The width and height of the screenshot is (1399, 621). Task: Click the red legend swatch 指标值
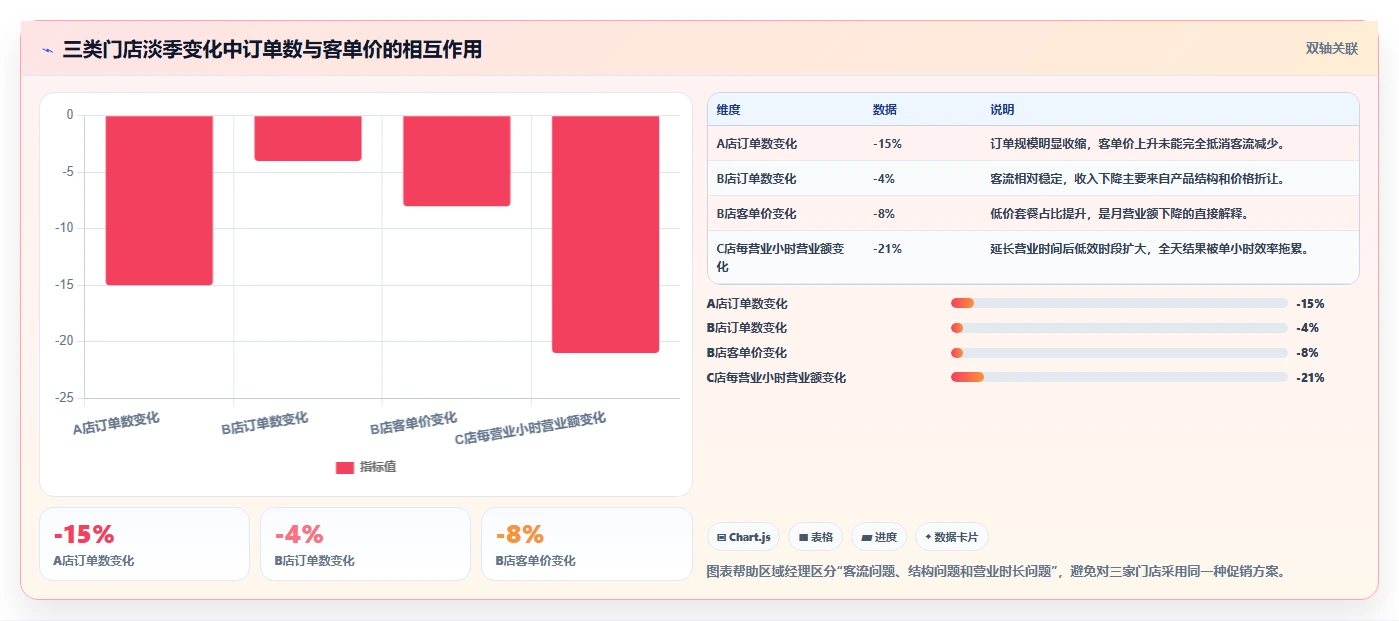click(345, 467)
